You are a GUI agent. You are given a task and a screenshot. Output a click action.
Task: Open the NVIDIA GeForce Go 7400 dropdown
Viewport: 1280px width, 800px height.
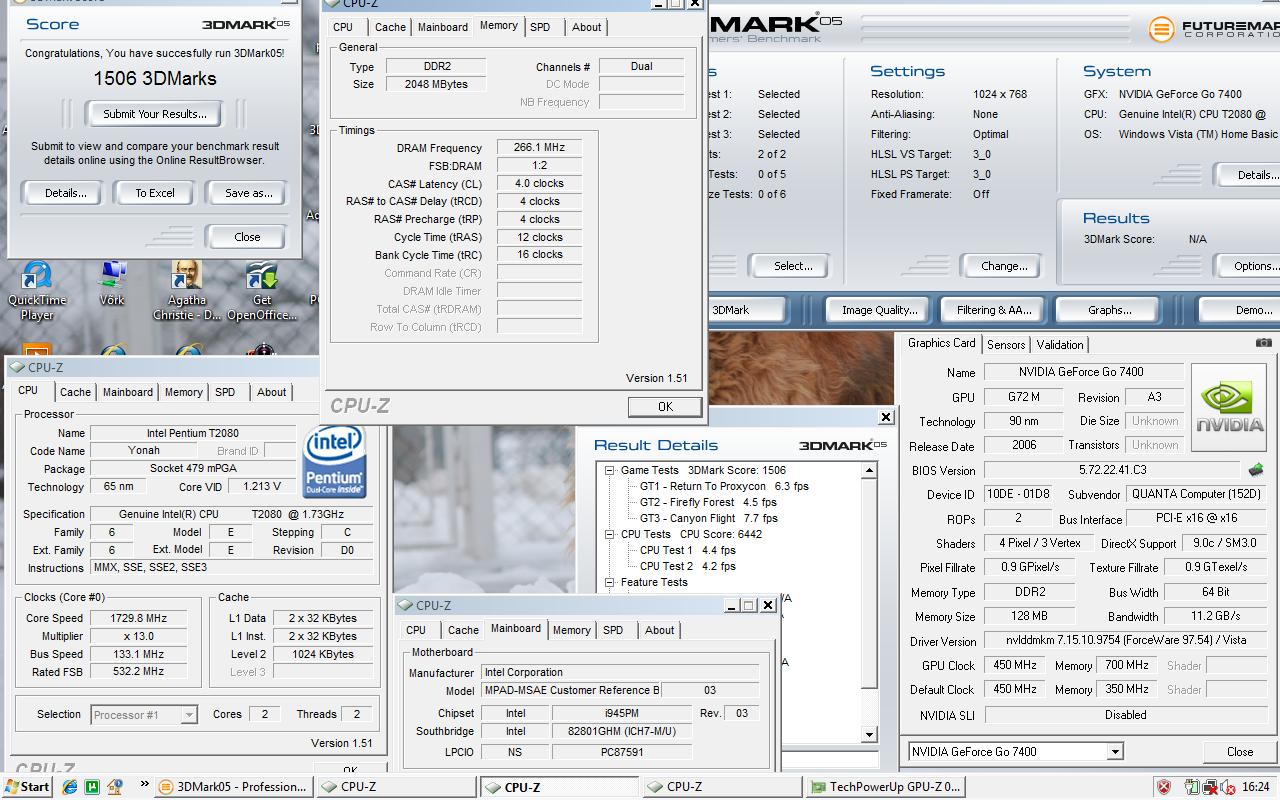(x=1115, y=752)
